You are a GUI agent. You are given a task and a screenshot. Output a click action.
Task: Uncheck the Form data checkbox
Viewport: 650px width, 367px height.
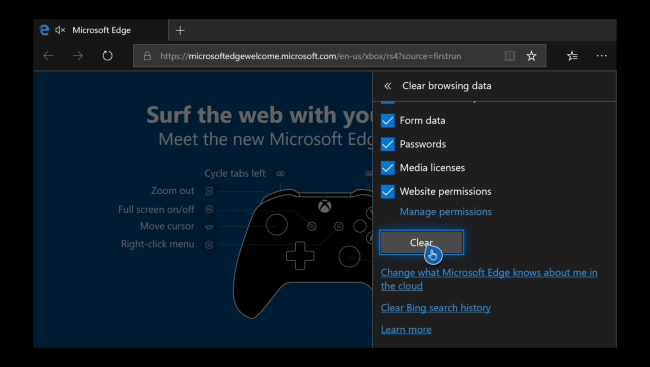pos(388,121)
